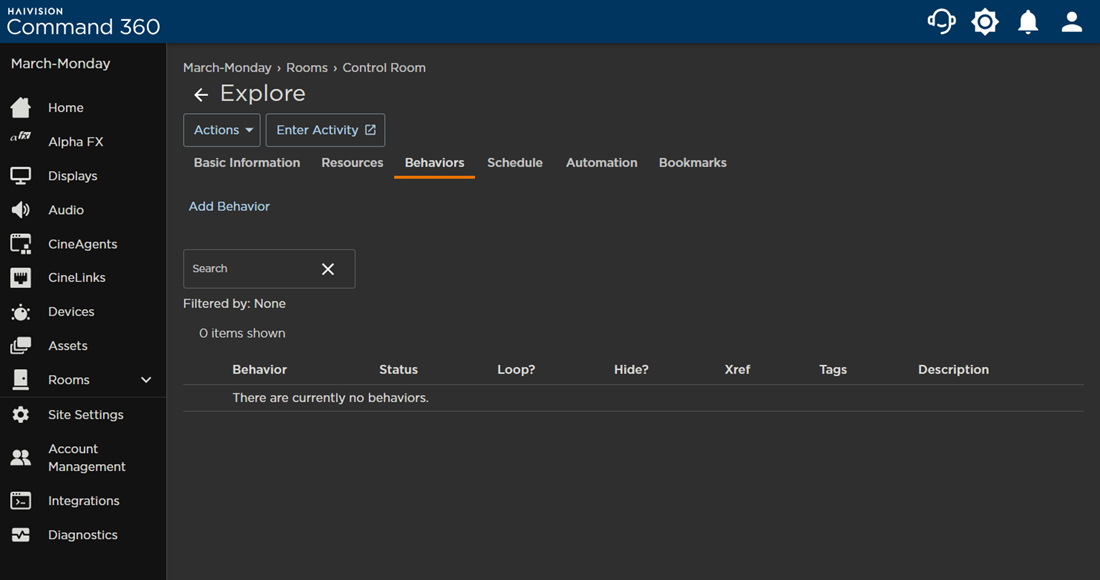Click the Devices icon

click(x=20, y=312)
